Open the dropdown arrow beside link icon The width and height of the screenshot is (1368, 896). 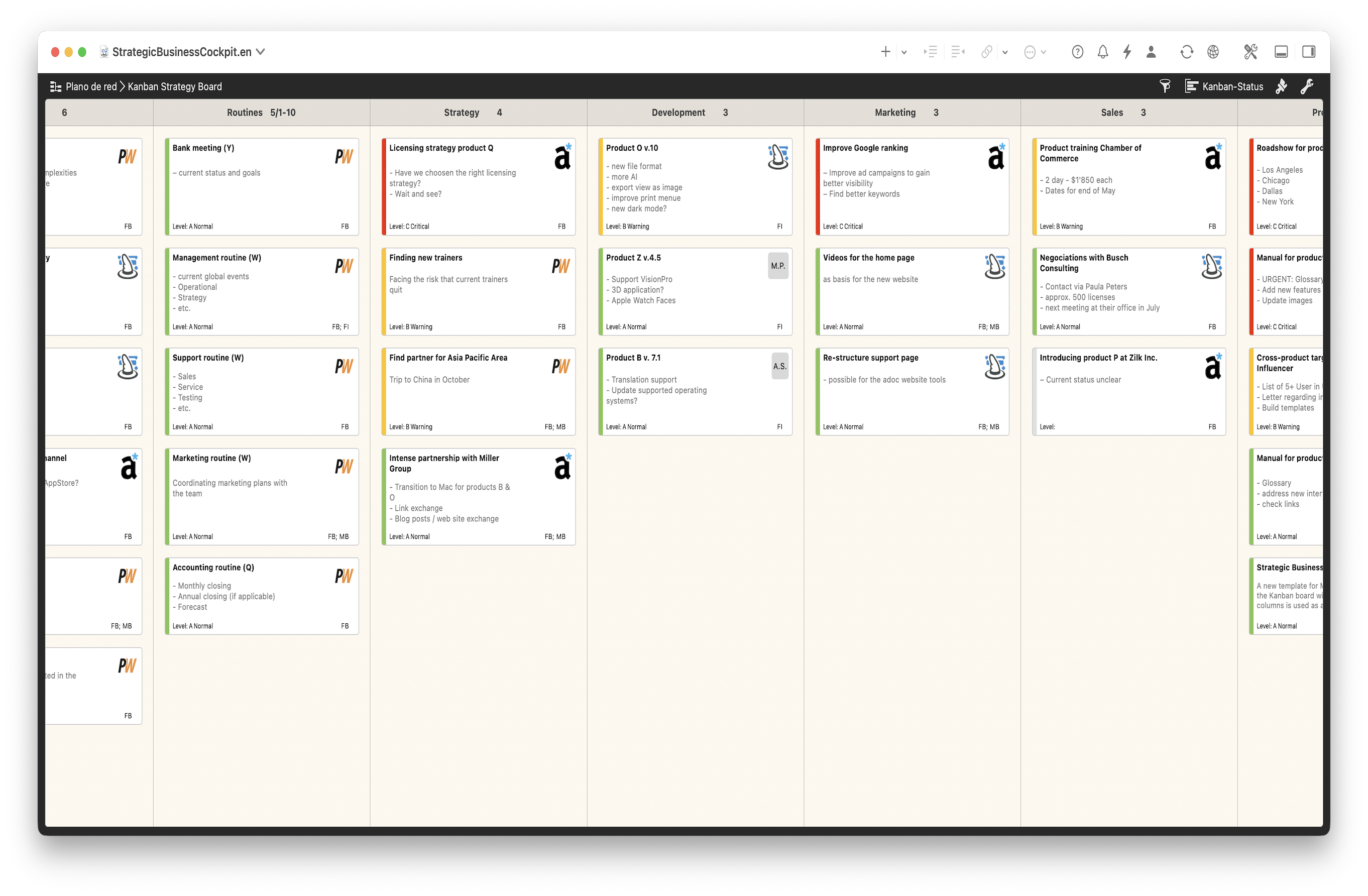1005,52
